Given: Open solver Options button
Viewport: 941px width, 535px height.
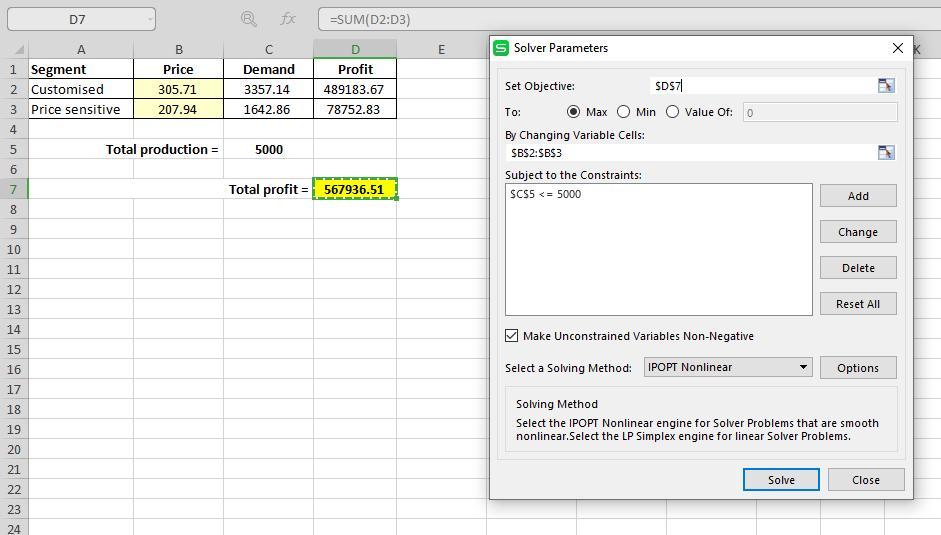Looking at the screenshot, I should tap(858, 368).
